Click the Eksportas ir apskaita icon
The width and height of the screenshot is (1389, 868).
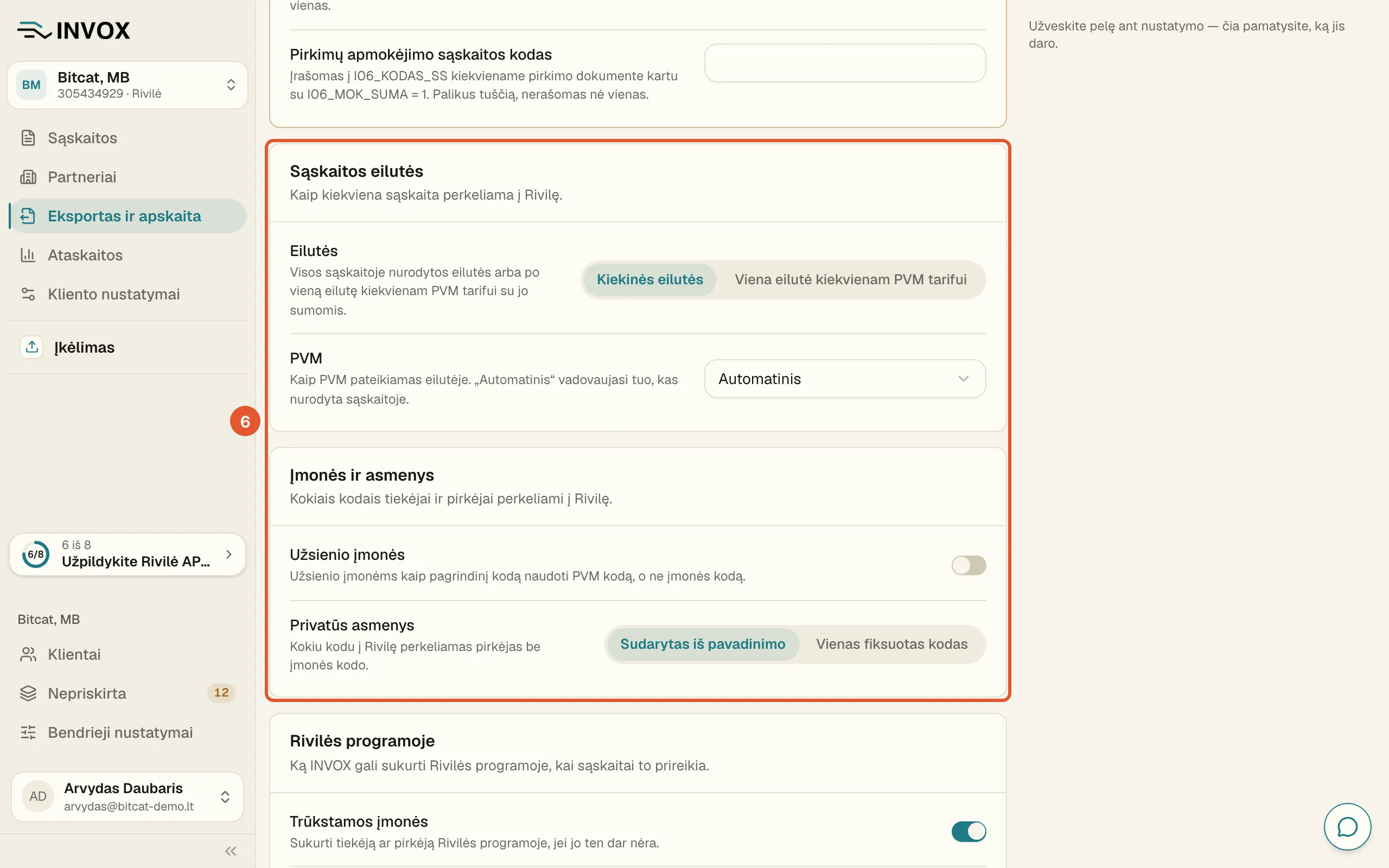(x=28, y=216)
